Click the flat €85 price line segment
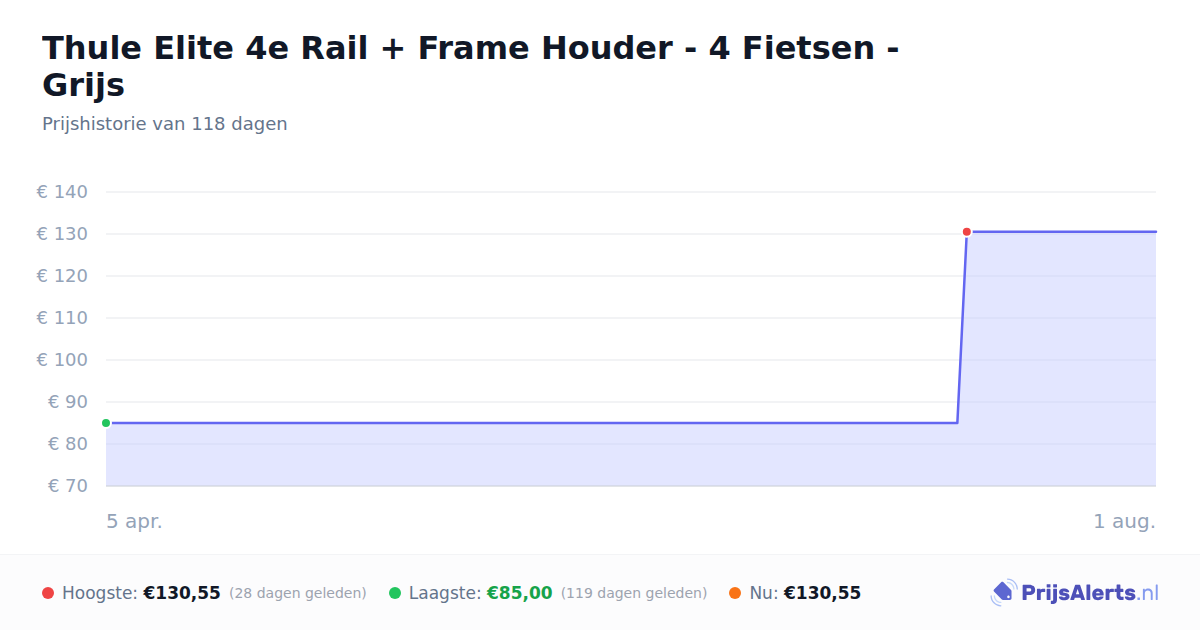The width and height of the screenshot is (1200, 630). tap(532, 423)
